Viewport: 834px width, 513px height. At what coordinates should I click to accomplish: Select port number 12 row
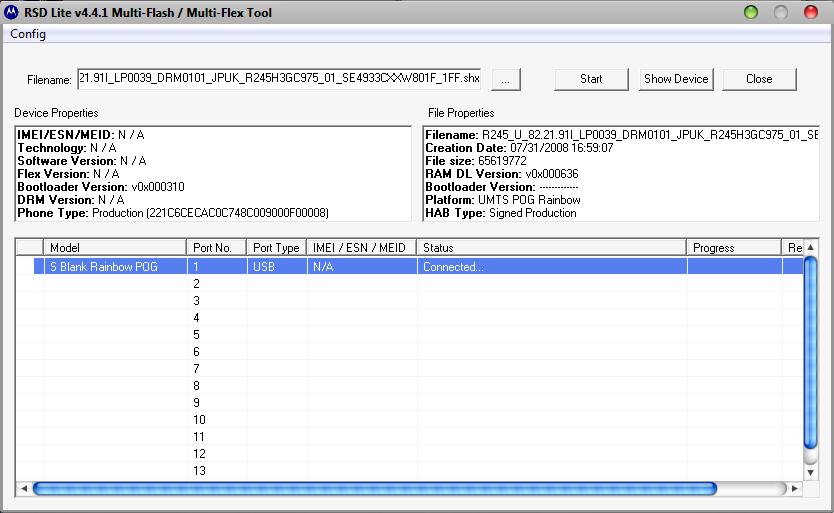[x=410, y=454]
